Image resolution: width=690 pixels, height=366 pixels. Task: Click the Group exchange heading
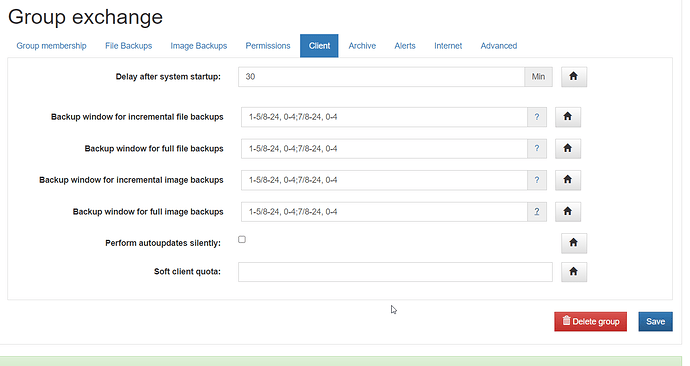85,17
